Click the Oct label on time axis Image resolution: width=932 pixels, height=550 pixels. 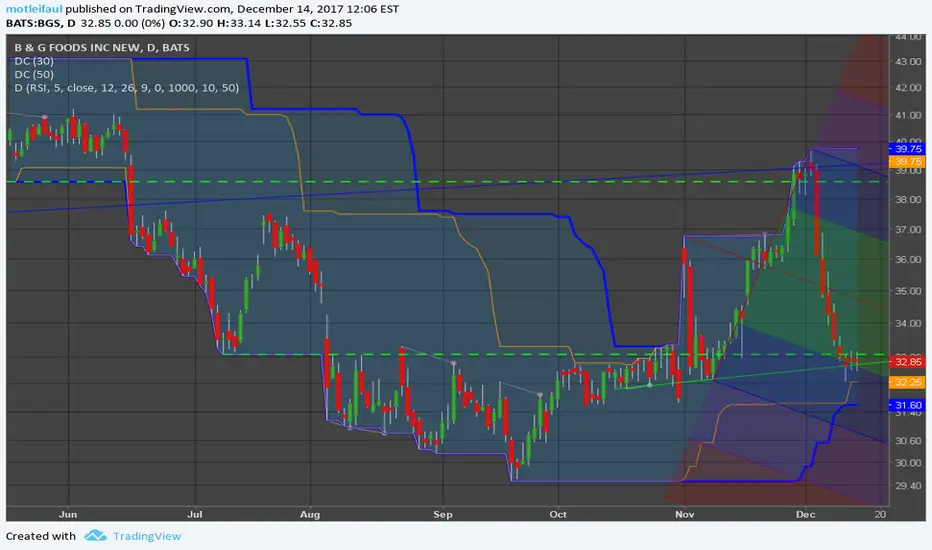[558, 514]
